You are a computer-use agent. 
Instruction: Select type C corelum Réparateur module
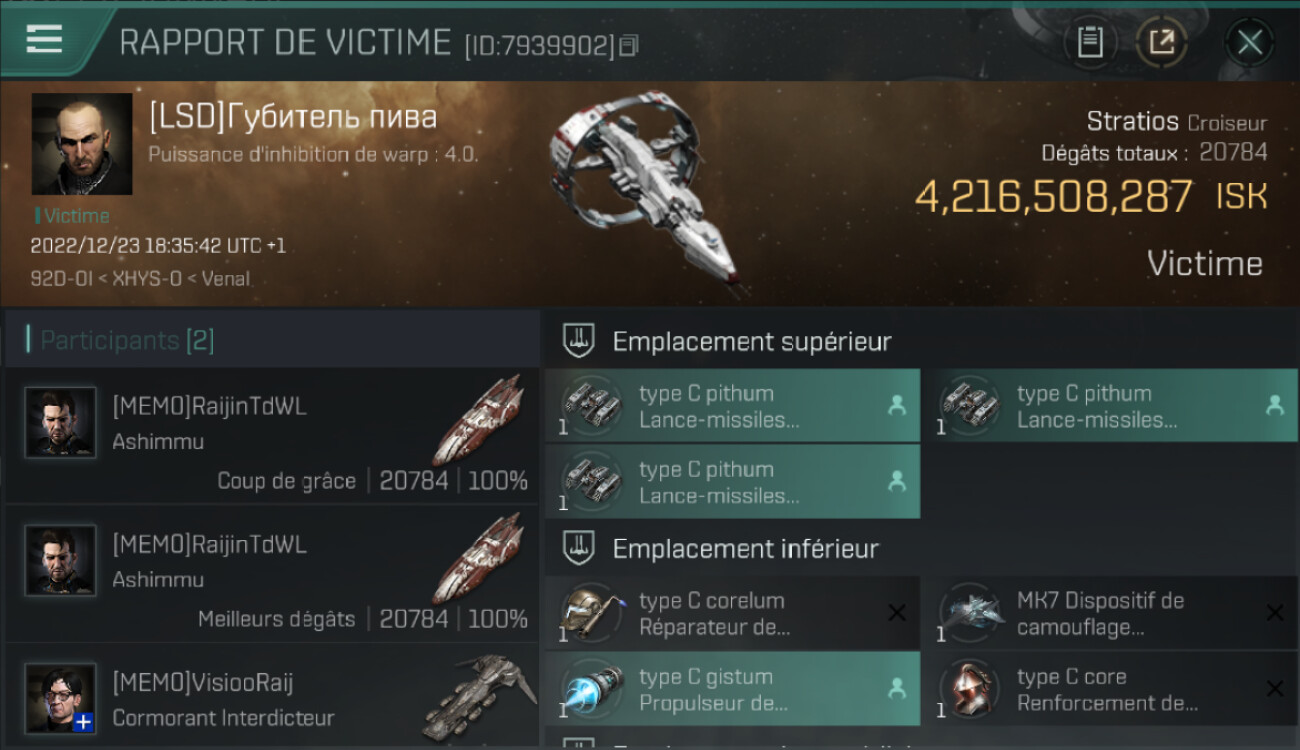(x=732, y=613)
